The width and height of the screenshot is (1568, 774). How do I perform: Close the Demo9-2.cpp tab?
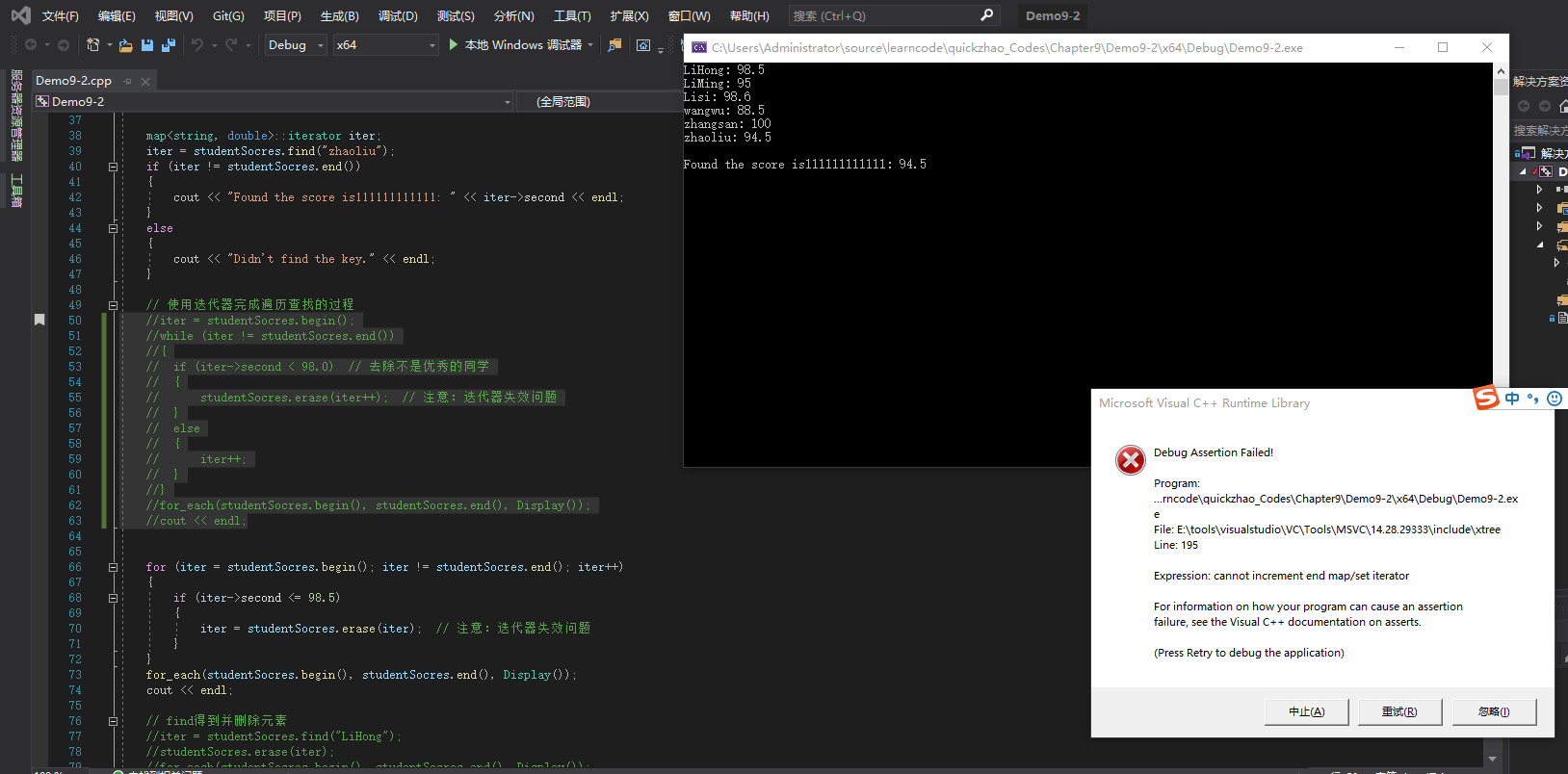(x=145, y=81)
